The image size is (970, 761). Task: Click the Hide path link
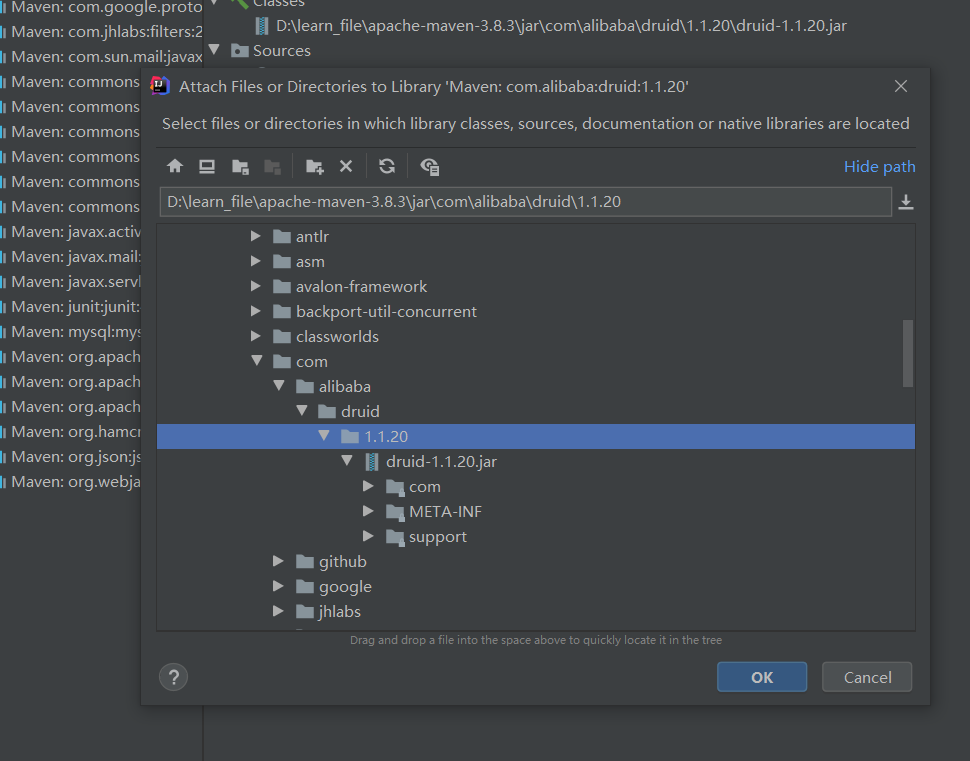pos(880,166)
